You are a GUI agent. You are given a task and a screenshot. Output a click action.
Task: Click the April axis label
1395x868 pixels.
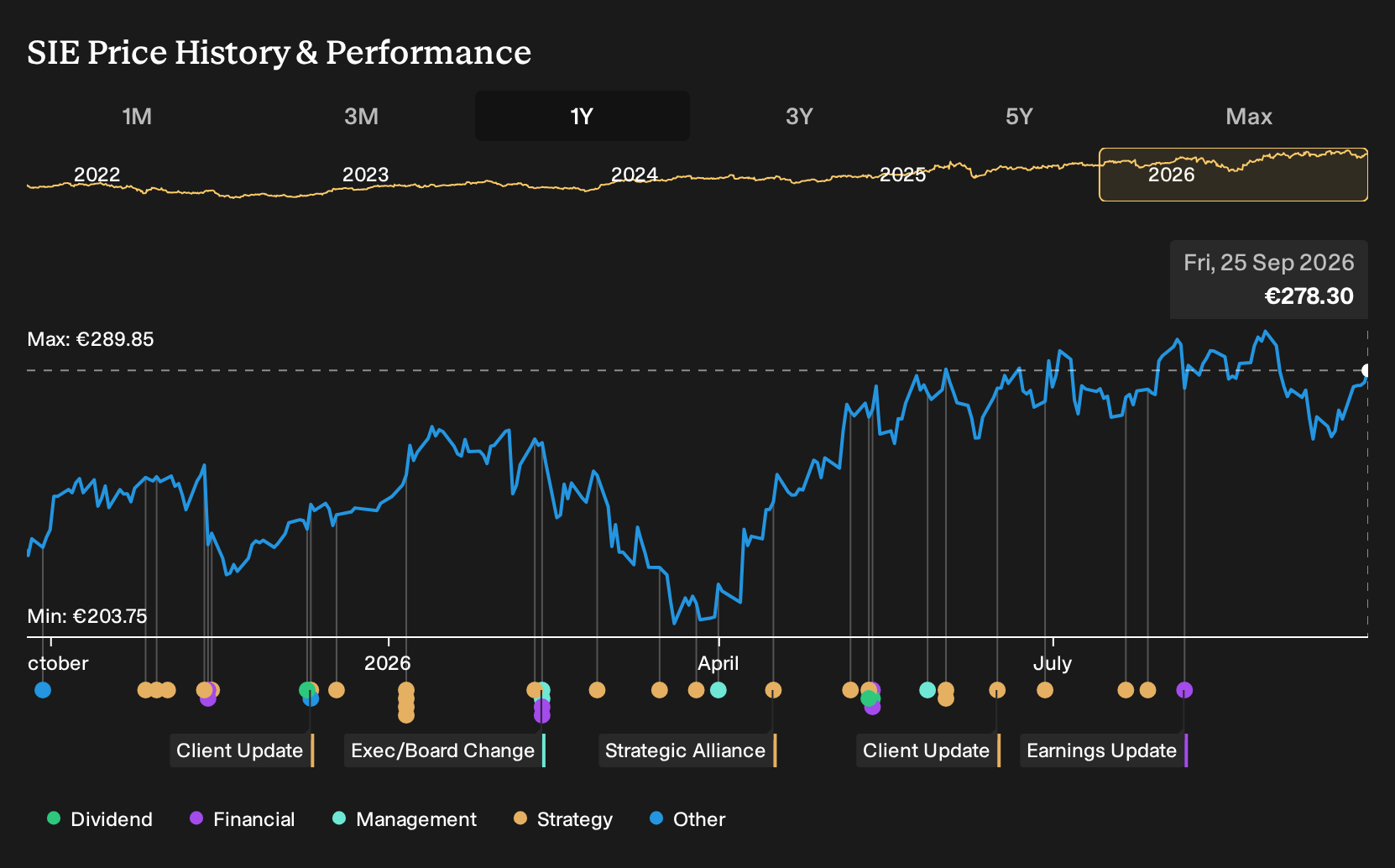[718, 663]
